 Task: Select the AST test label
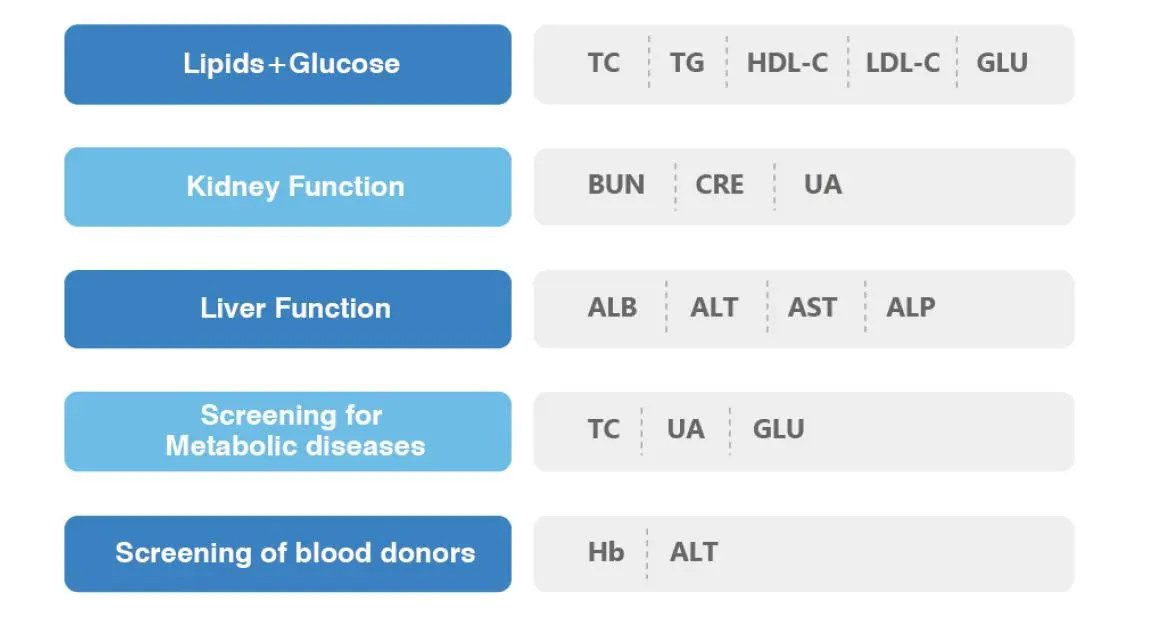pyautogui.click(x=812, y=308)
